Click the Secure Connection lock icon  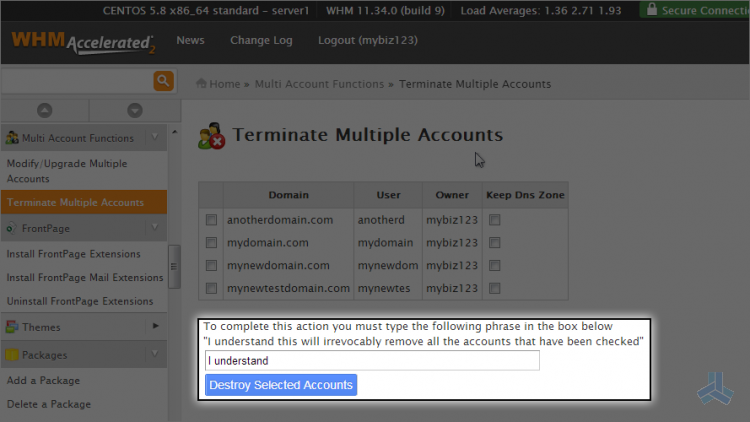click(x=652, y=9)
